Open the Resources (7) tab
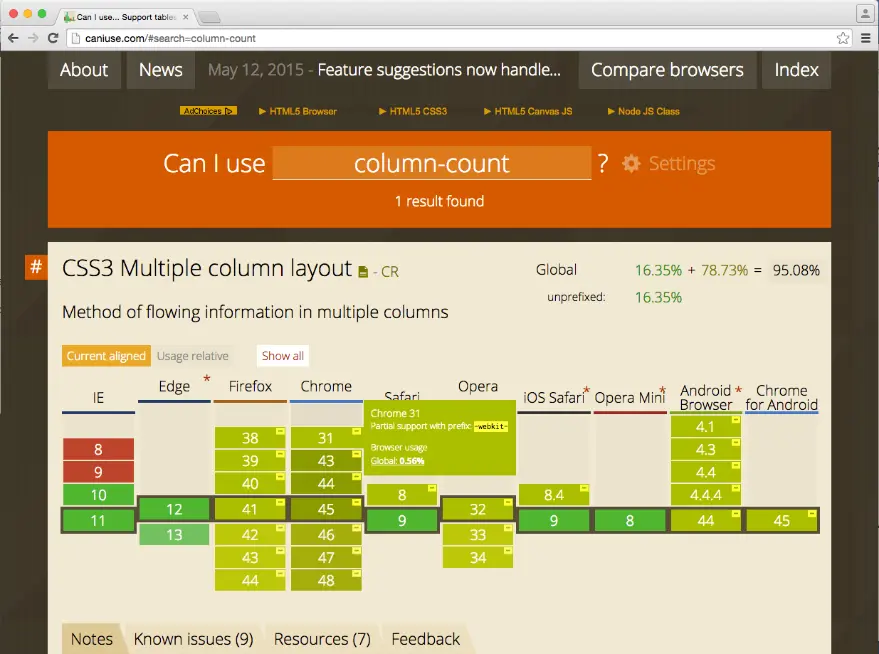The height and width of the screenshot is (654, 879). pos(322,639)
